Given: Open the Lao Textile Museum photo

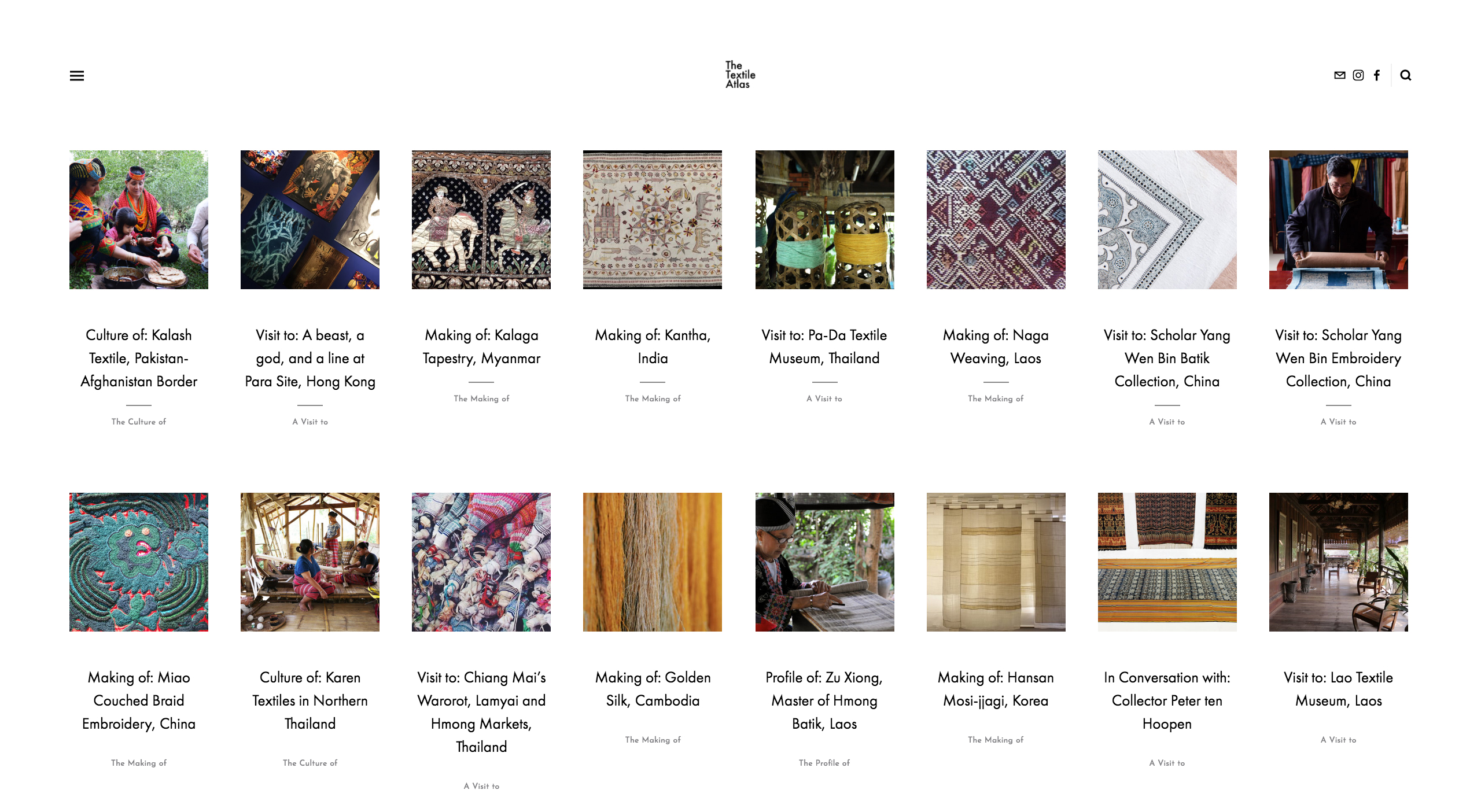Looking at the screenshot, I should point(1339,562).
